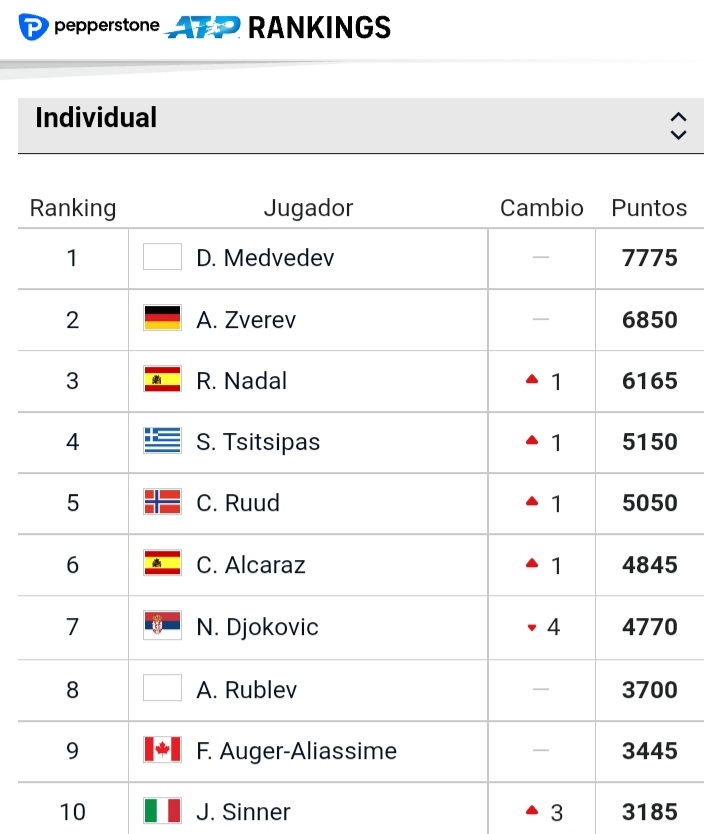This screenshot has width=720, height=834.
Task: Click the Italian flag beside J. Sinner
Action: click(x=162, y=811)
